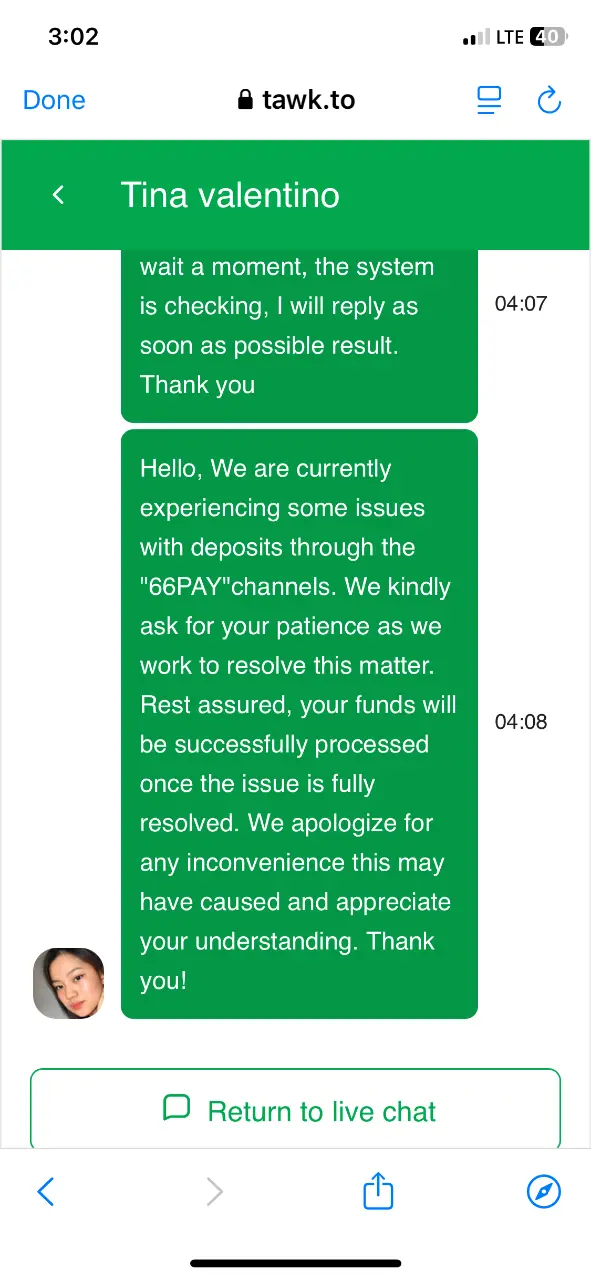Viewport: 591px width, 1280px height.
Task: Tap the tawk.to address bar
Action: pyautogui.click(x=296, y=100)
